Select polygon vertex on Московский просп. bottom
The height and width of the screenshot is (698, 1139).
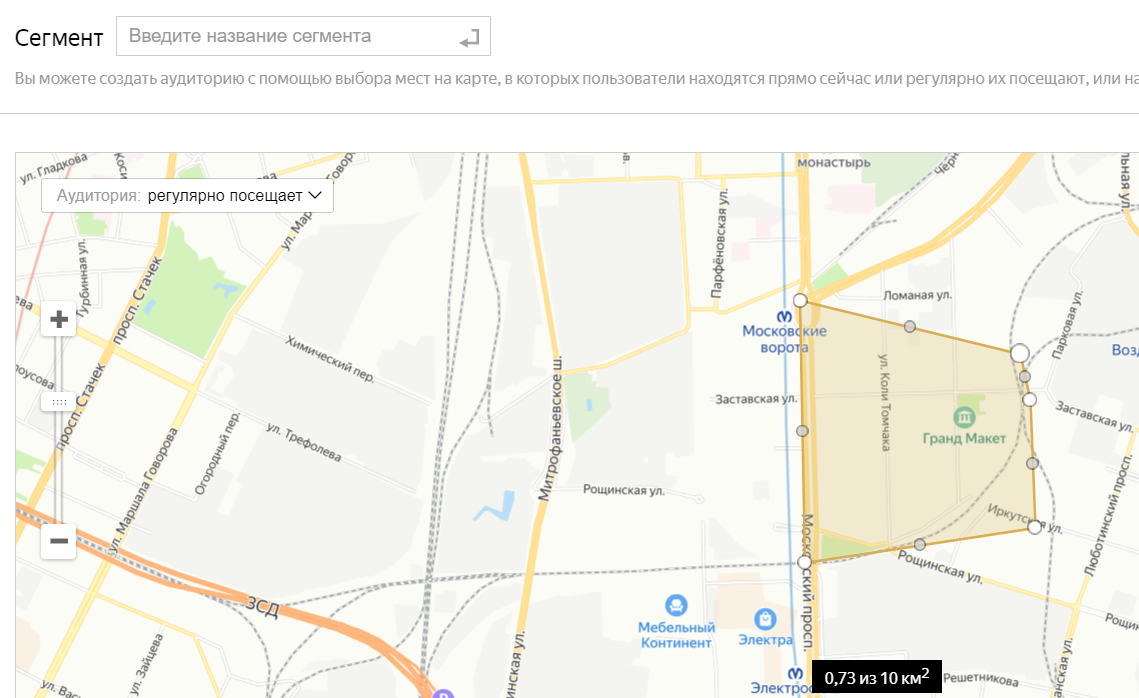[804, 562]
